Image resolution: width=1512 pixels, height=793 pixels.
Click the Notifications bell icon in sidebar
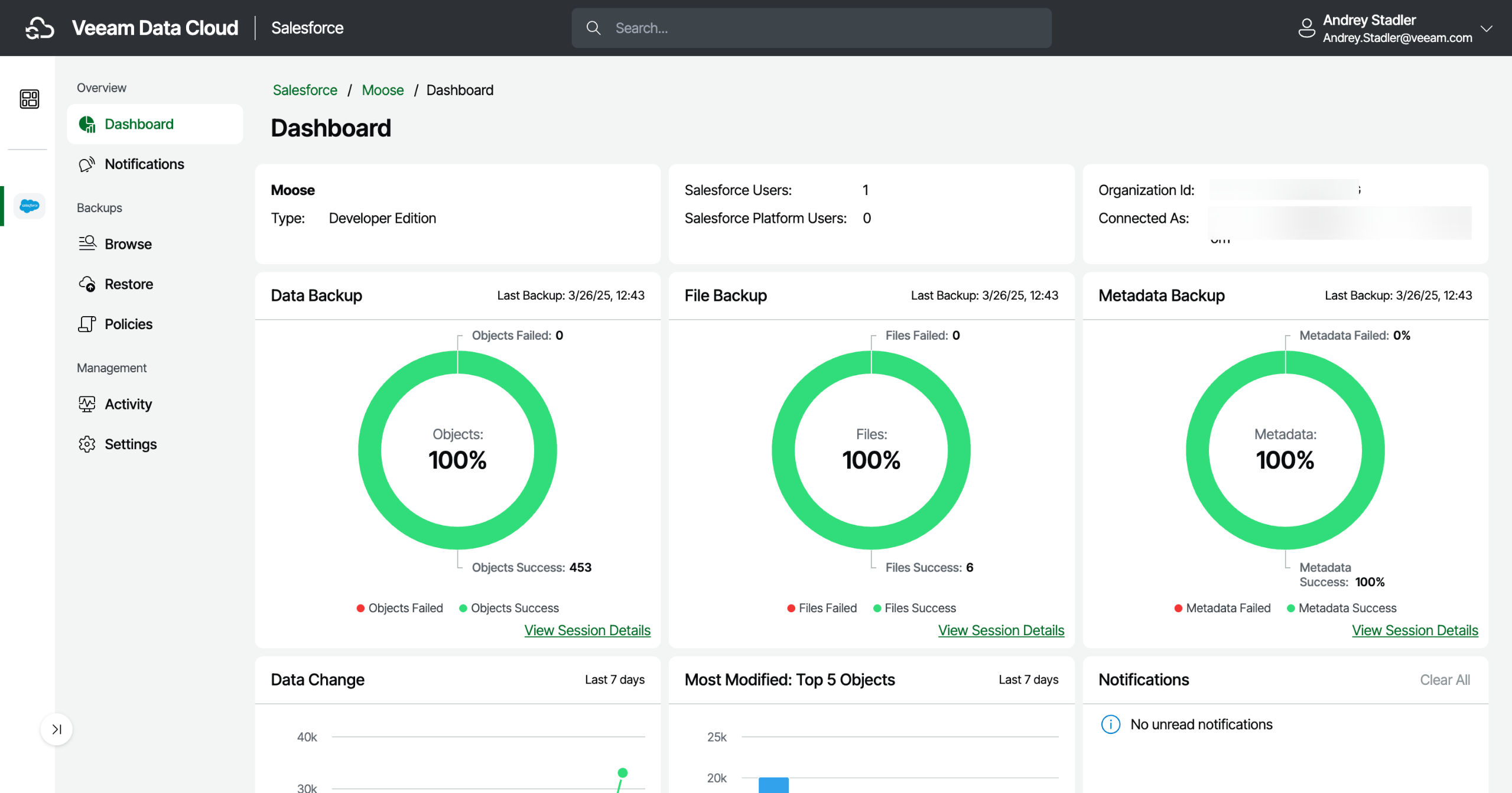pos(87,164)
